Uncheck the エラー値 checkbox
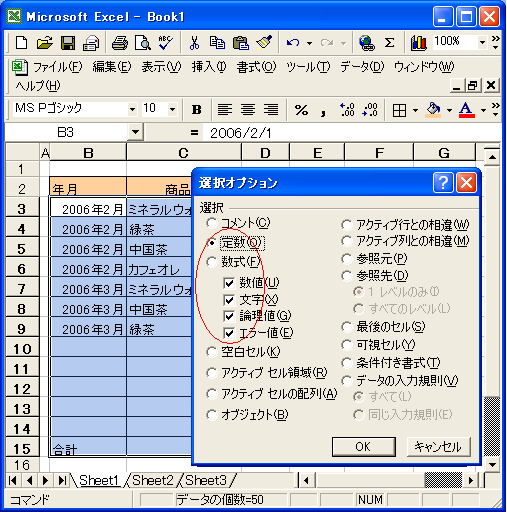Image resolution: width=507 pixels, height=512 pixels. (229, 333)
